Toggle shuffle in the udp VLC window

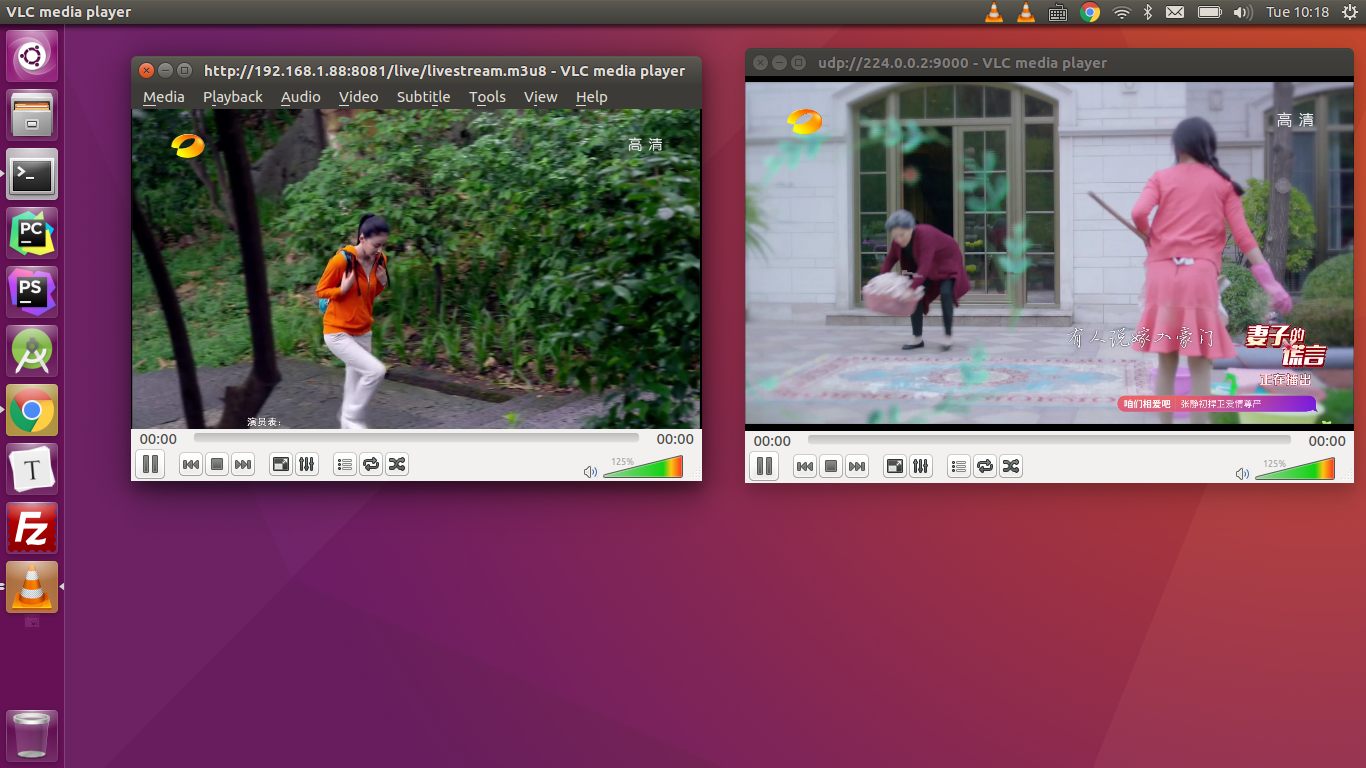1011,466
